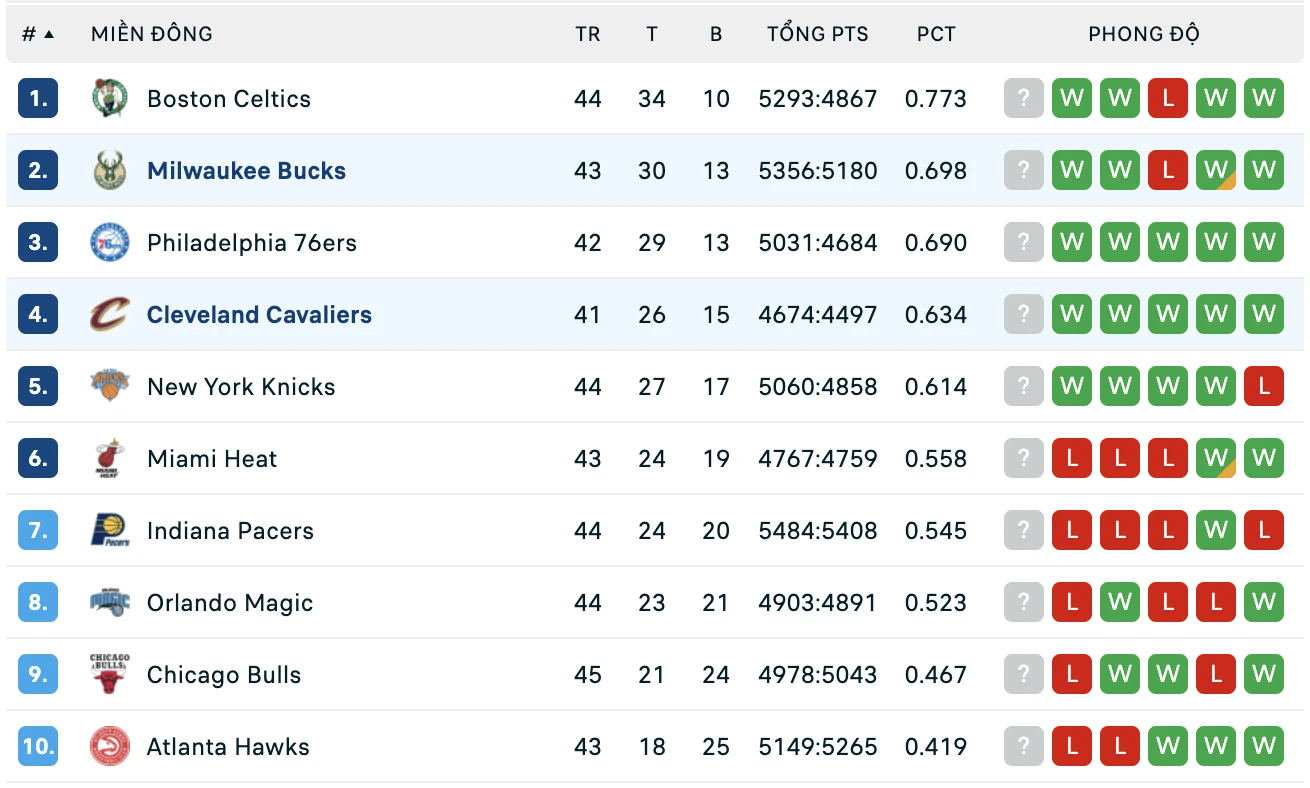
Task: Click the Boston Celtics team logo
Action: coord(110,99)
